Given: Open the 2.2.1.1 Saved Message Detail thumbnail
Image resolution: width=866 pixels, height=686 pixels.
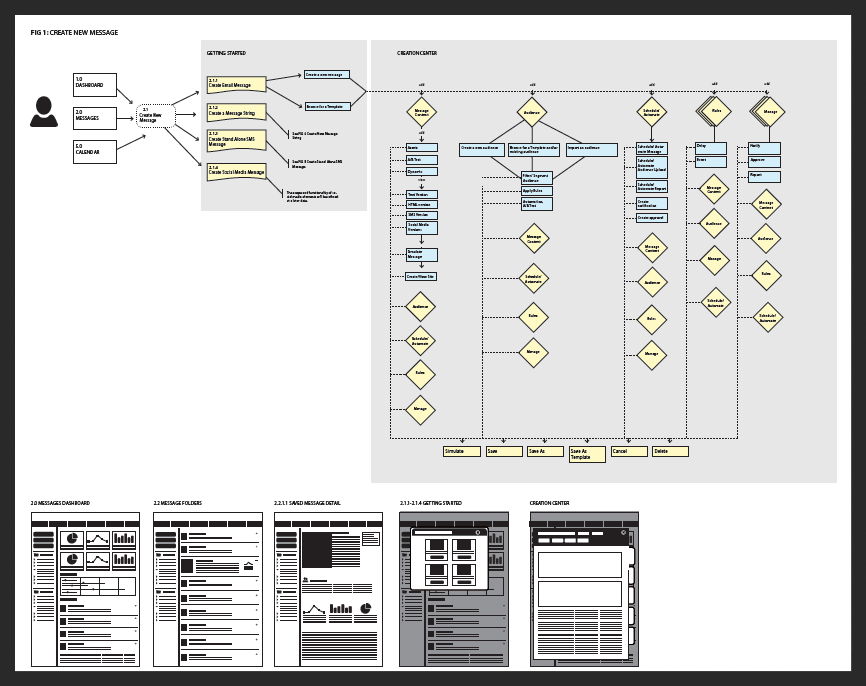Looking at the screenshot, I should coord(329,589).
